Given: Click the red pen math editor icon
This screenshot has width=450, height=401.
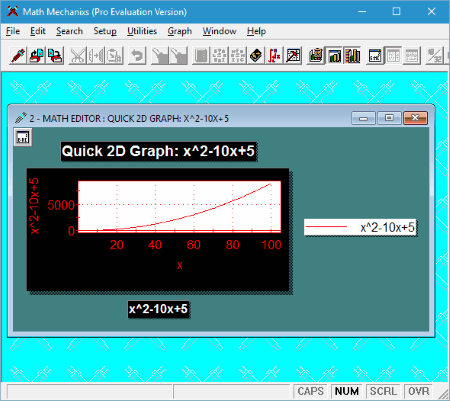Looking at the screenshot, I should (18, 56).
